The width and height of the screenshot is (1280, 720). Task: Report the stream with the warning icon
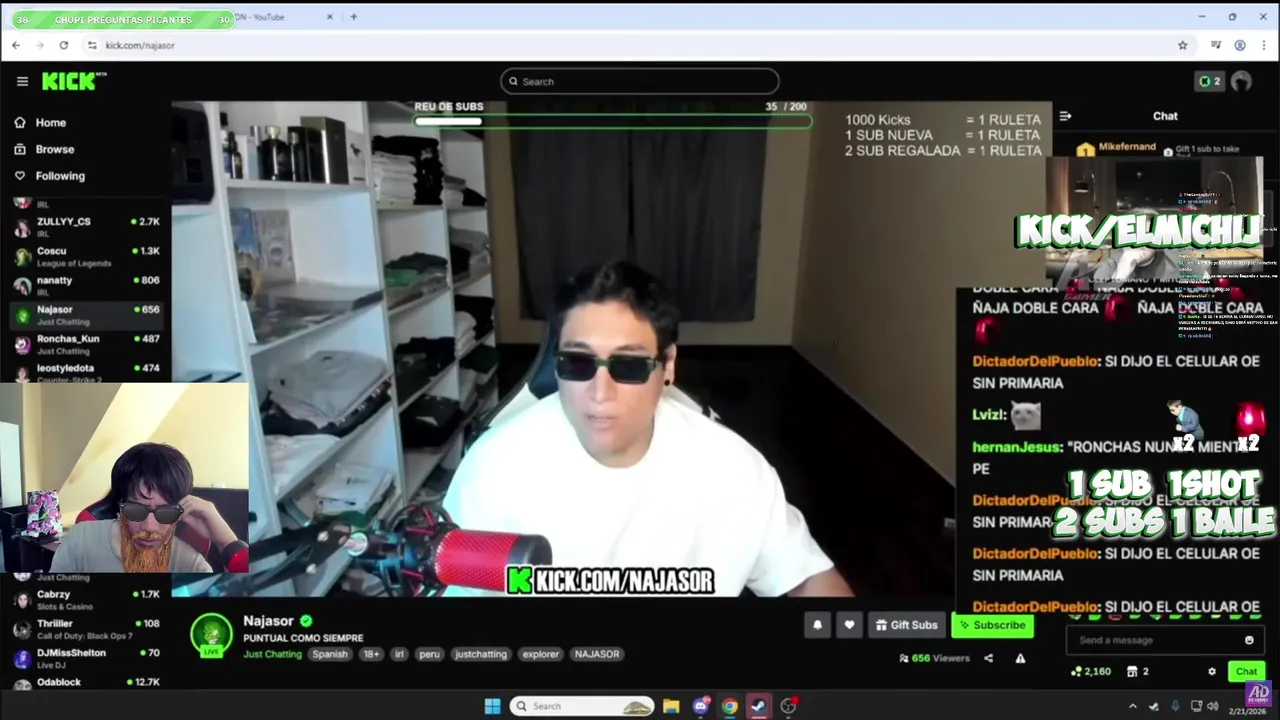coord(1020,658)
